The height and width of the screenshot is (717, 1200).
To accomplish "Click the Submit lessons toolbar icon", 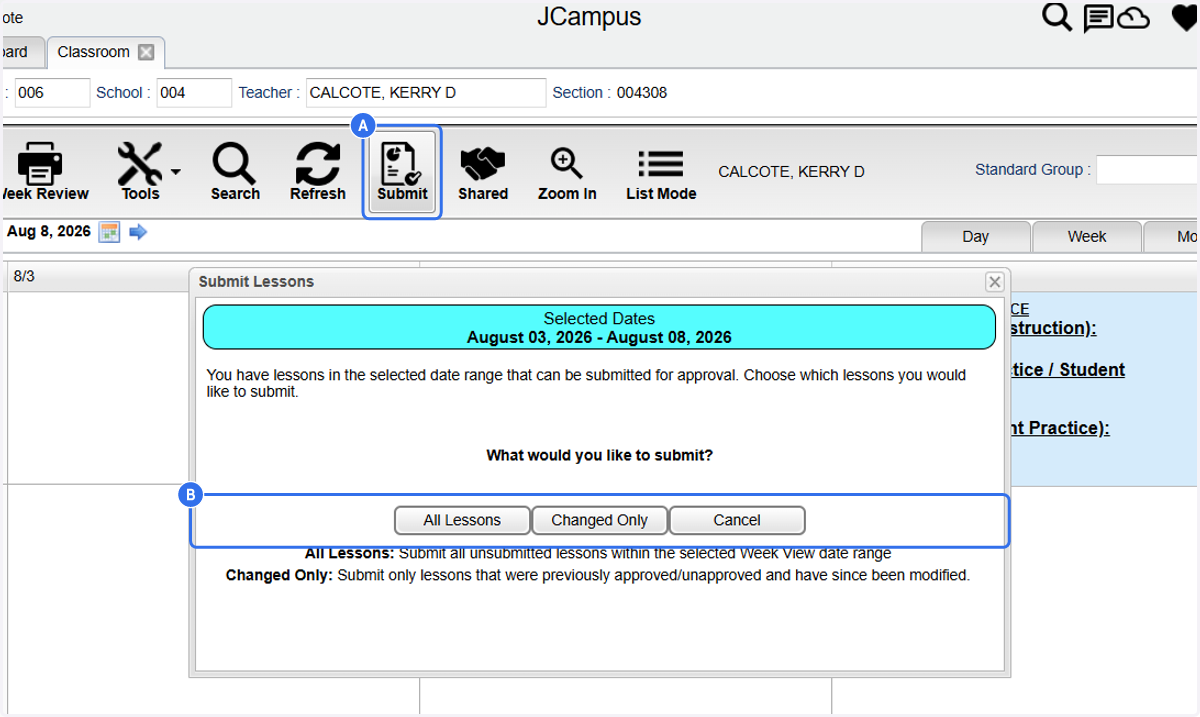I will (x=402, y=171).
